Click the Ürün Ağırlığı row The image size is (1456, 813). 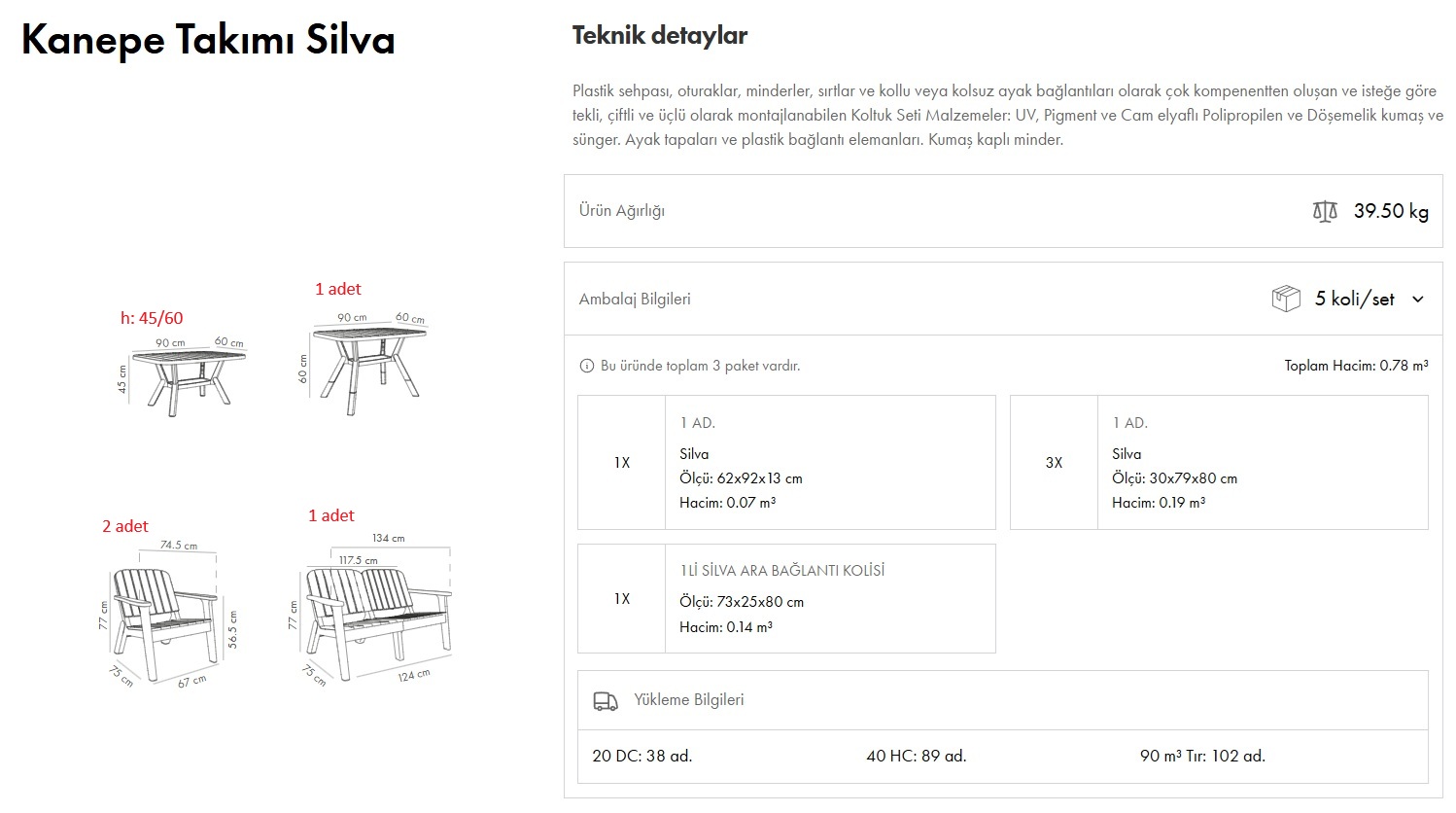[x=622, y=211]
